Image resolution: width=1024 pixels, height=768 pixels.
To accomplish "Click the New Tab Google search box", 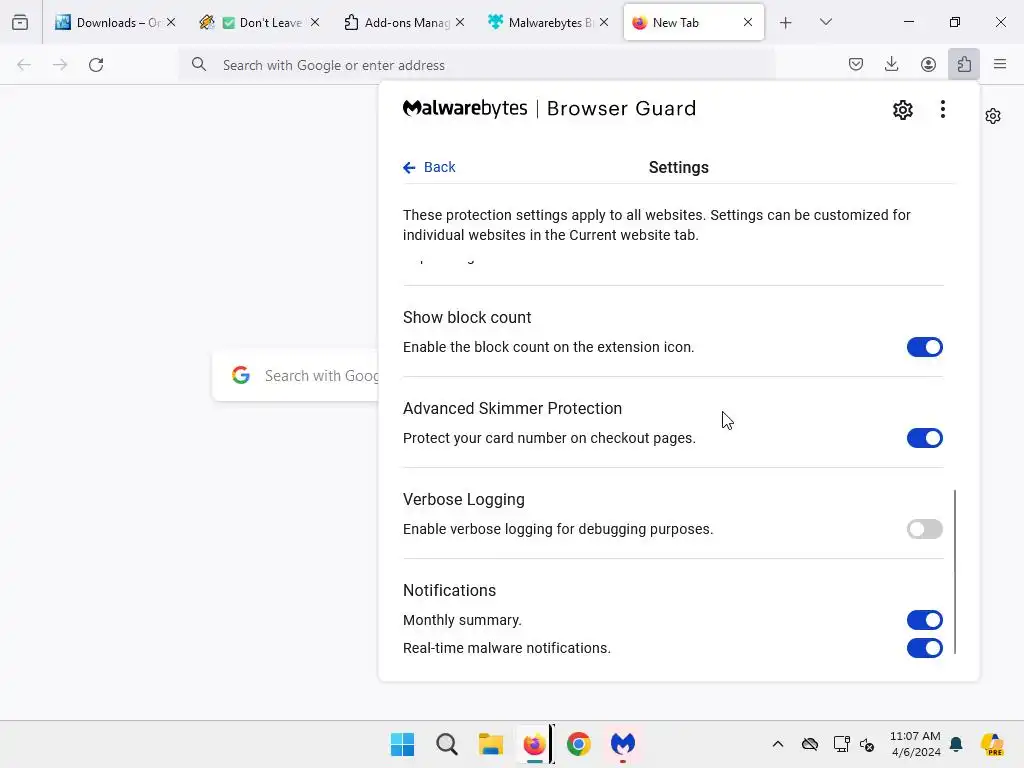I will coord(296,376).
